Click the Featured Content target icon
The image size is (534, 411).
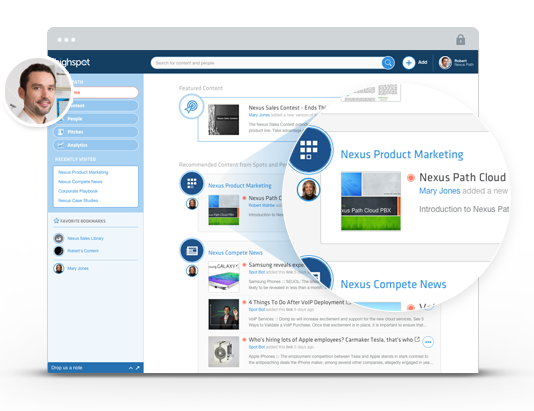191,107
